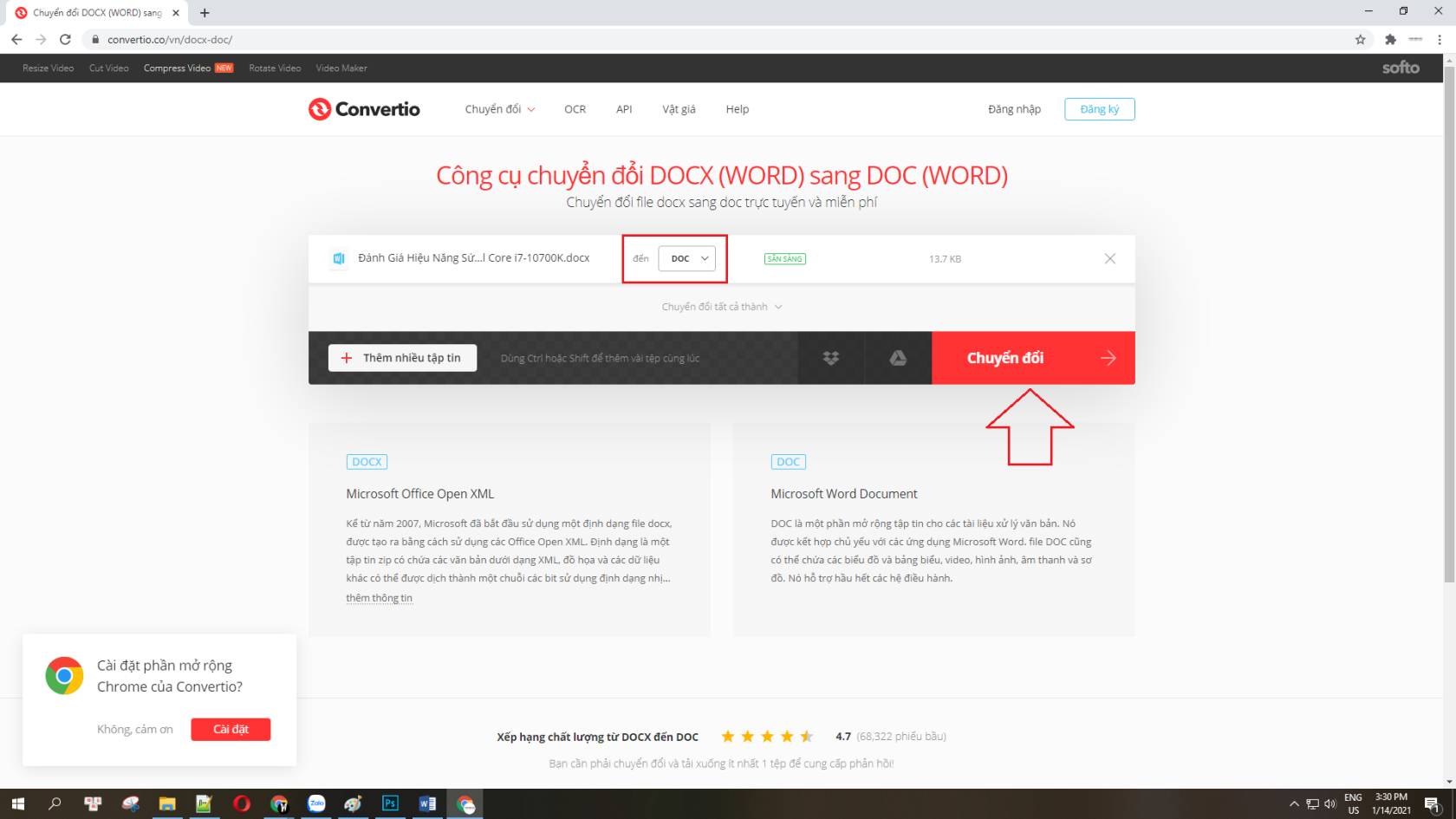Open 'thêm thông tin' link under DOCX
1456x819 pixels.
pos(379,598)
